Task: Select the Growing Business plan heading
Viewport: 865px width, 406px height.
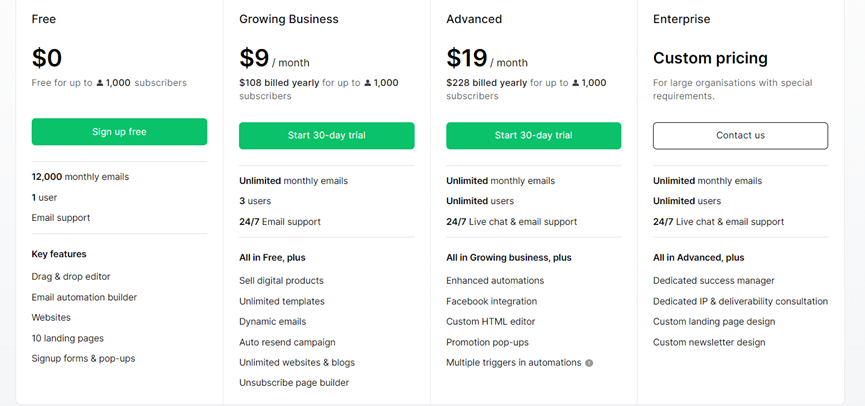Action: pos(289,19)
